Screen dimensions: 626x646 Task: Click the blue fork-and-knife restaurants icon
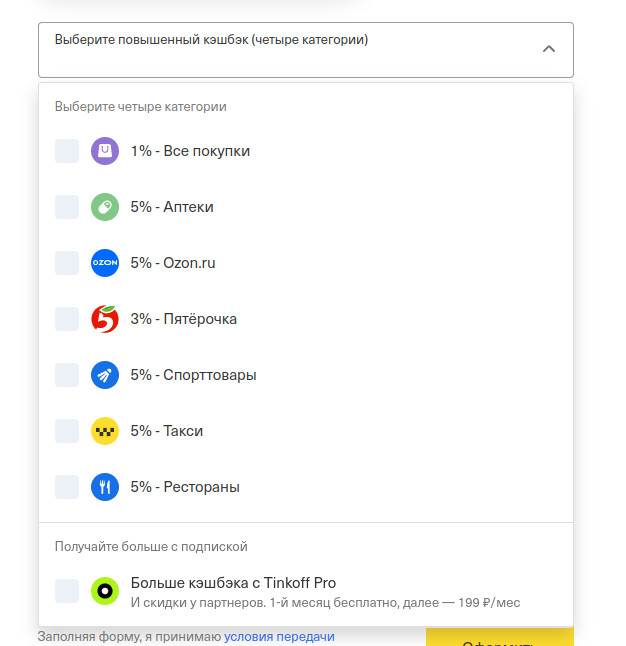pyautogui.click(x=105, y=487)
